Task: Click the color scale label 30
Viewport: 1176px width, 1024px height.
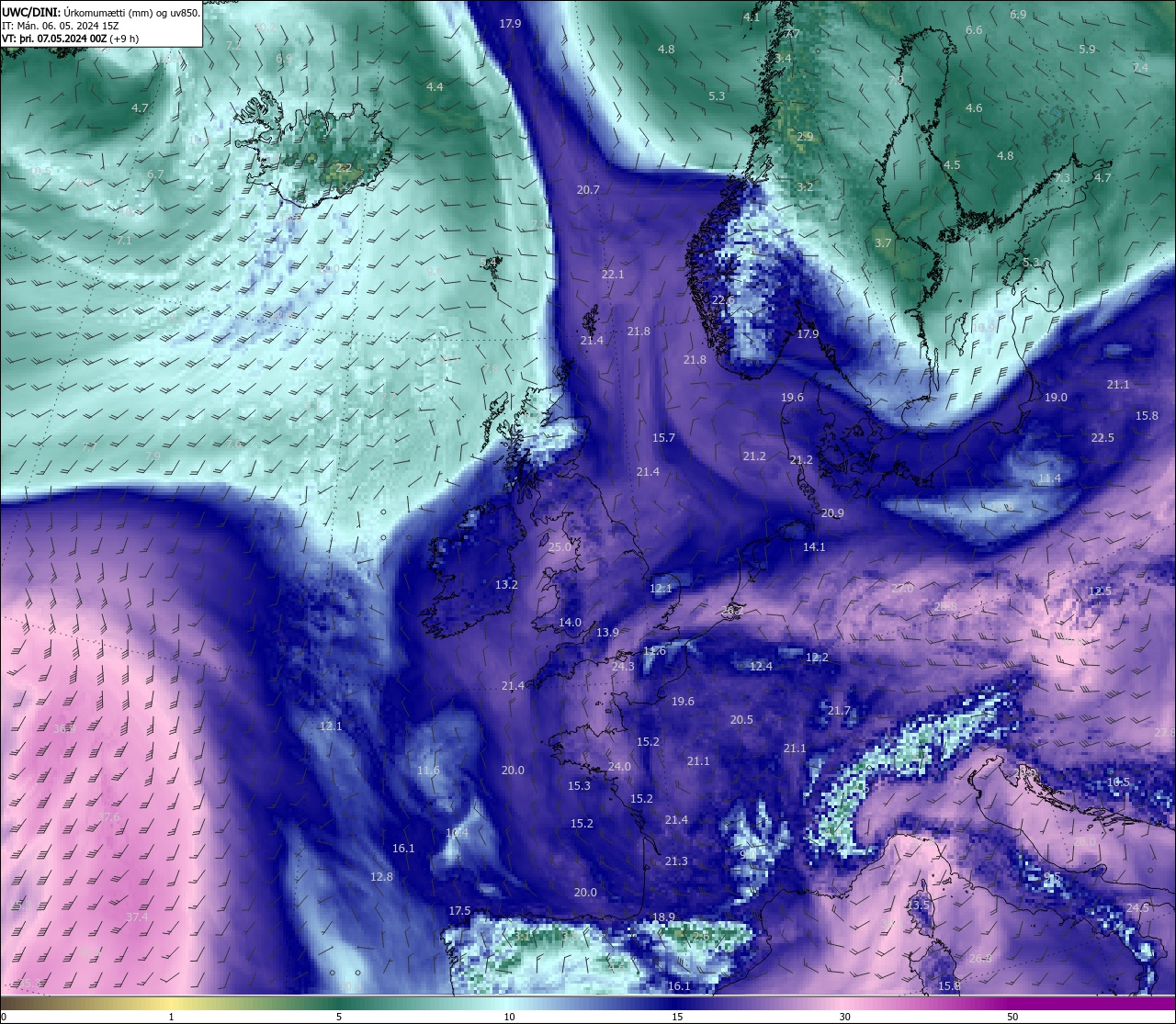Action: (x=844, y=1017)
